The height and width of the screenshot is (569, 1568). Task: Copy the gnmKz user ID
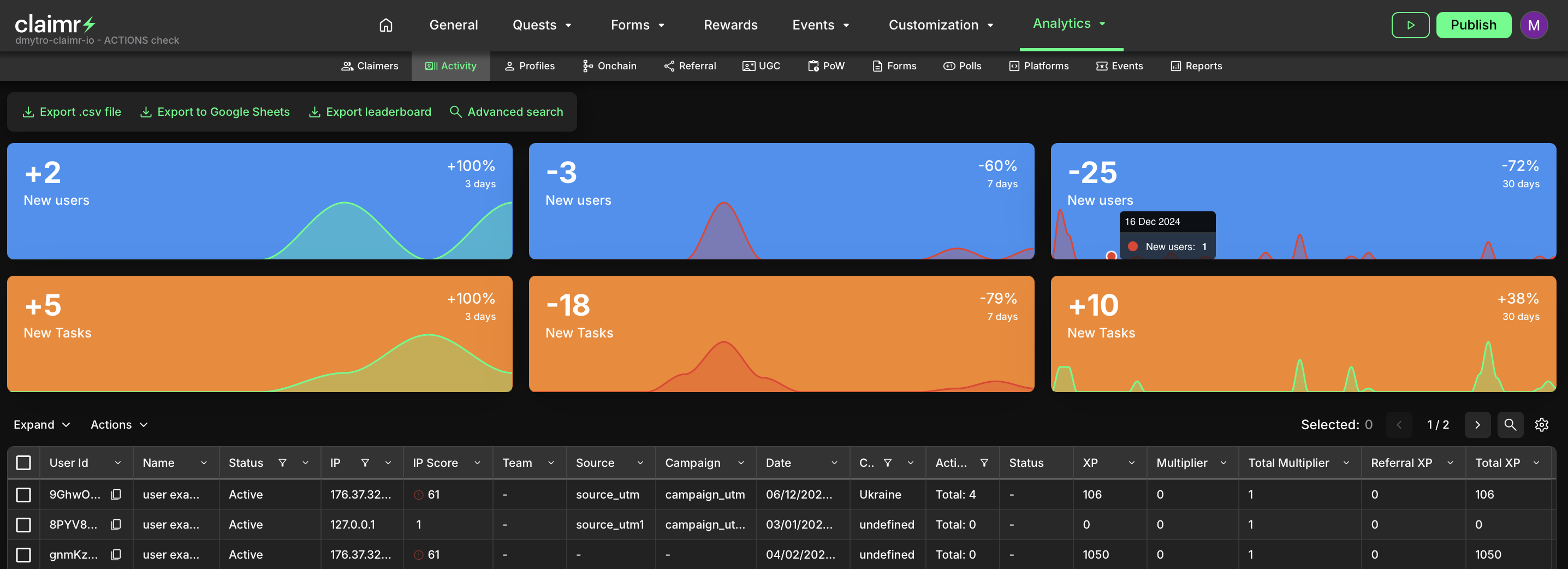pyautogui.click(x=116, y=554)
